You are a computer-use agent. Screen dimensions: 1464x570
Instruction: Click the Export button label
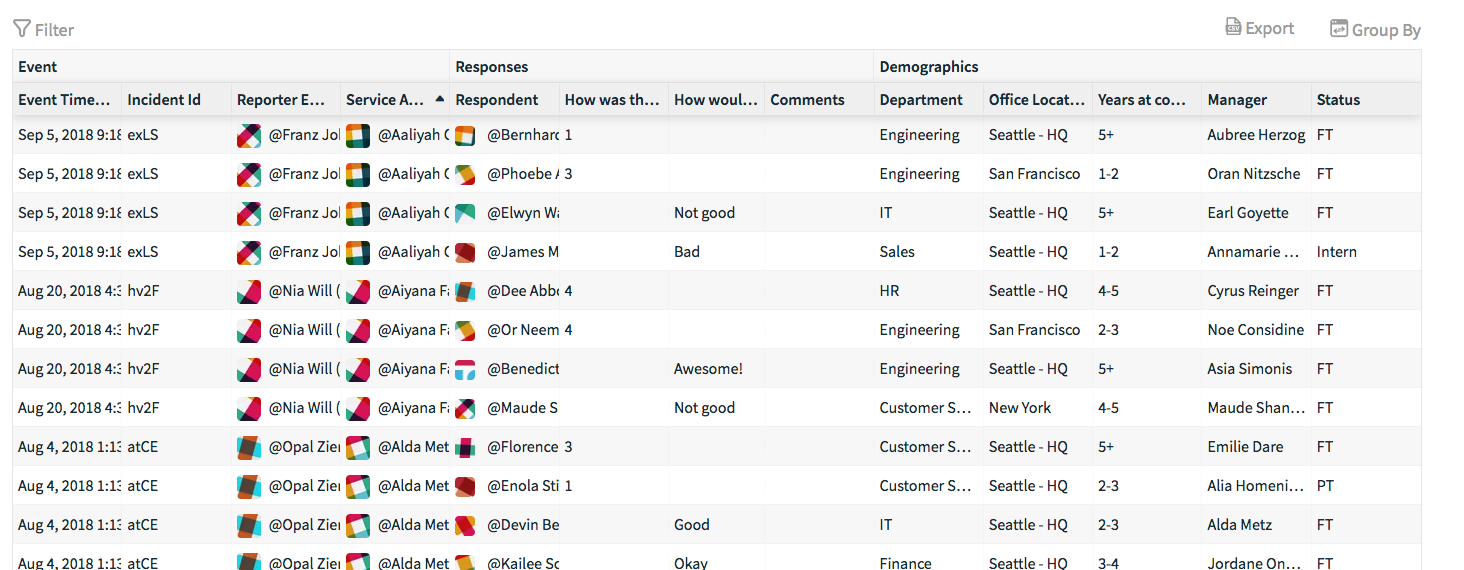pyautogui.click(x=1270, y=28)
